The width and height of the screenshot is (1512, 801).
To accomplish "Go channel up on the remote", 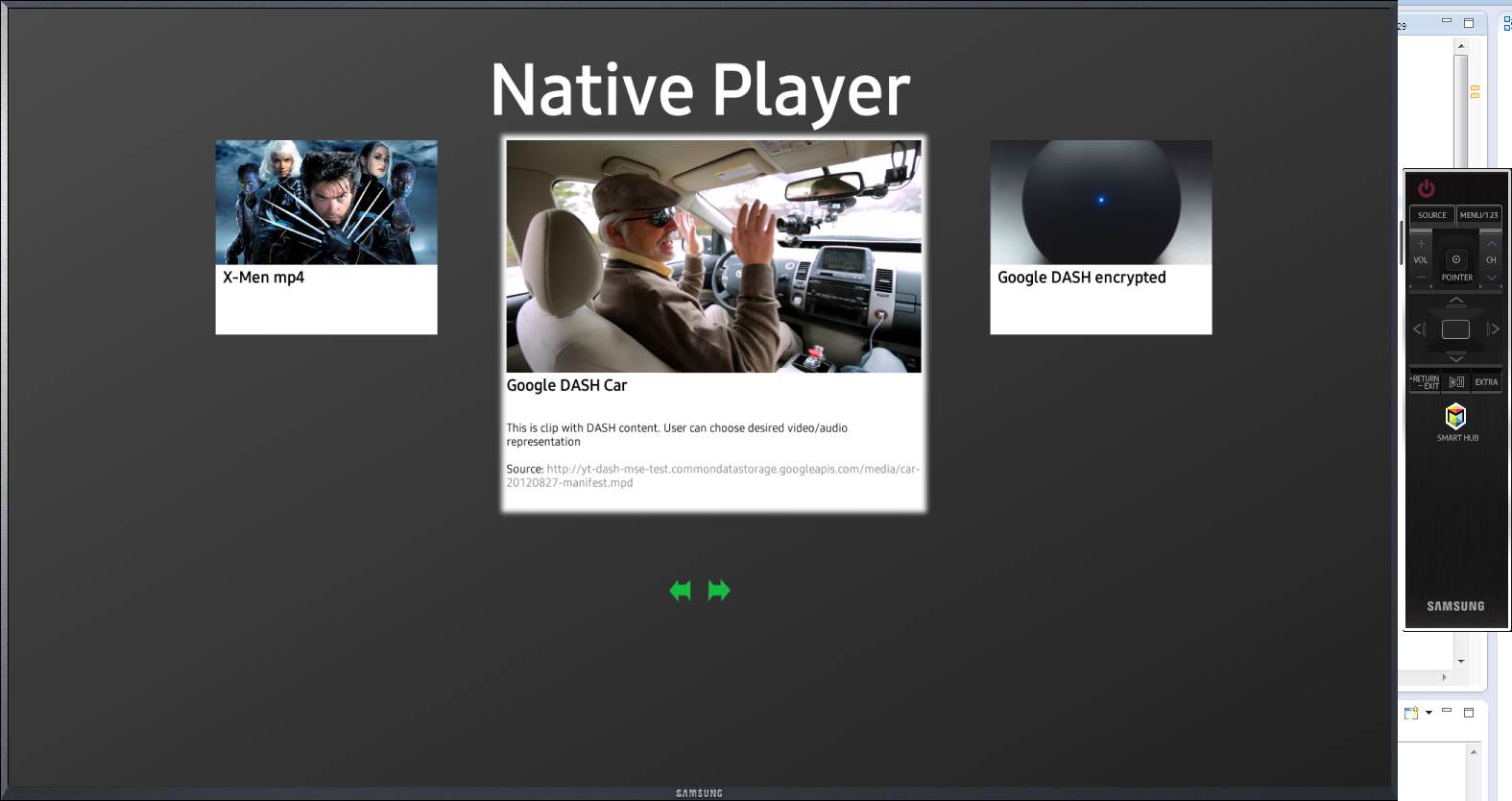I will (x=1491, y=244).
